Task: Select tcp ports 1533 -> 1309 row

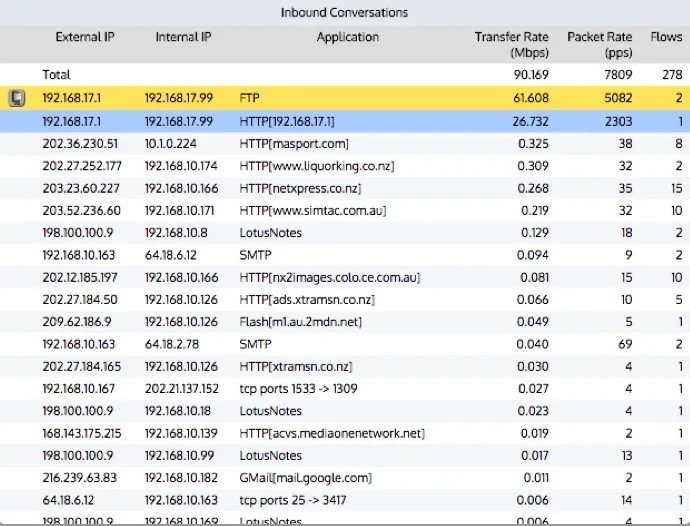Action: pos(345,389)
